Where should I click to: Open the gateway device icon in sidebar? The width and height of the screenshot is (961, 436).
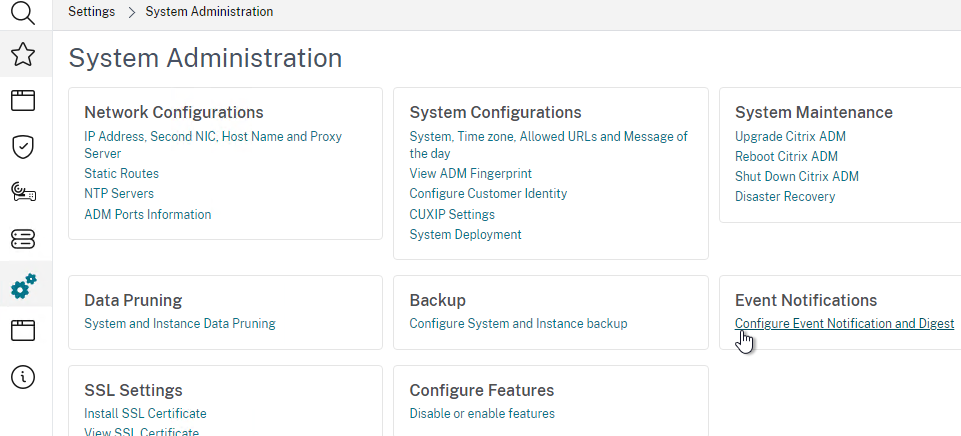pos(23,192)
